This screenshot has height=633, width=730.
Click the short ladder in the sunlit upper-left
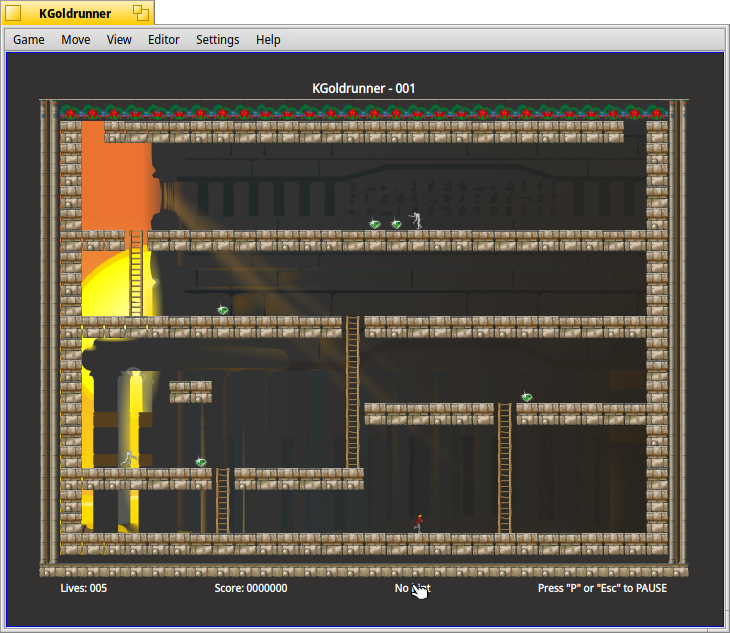pyautogui.click(x=136, y=273)
